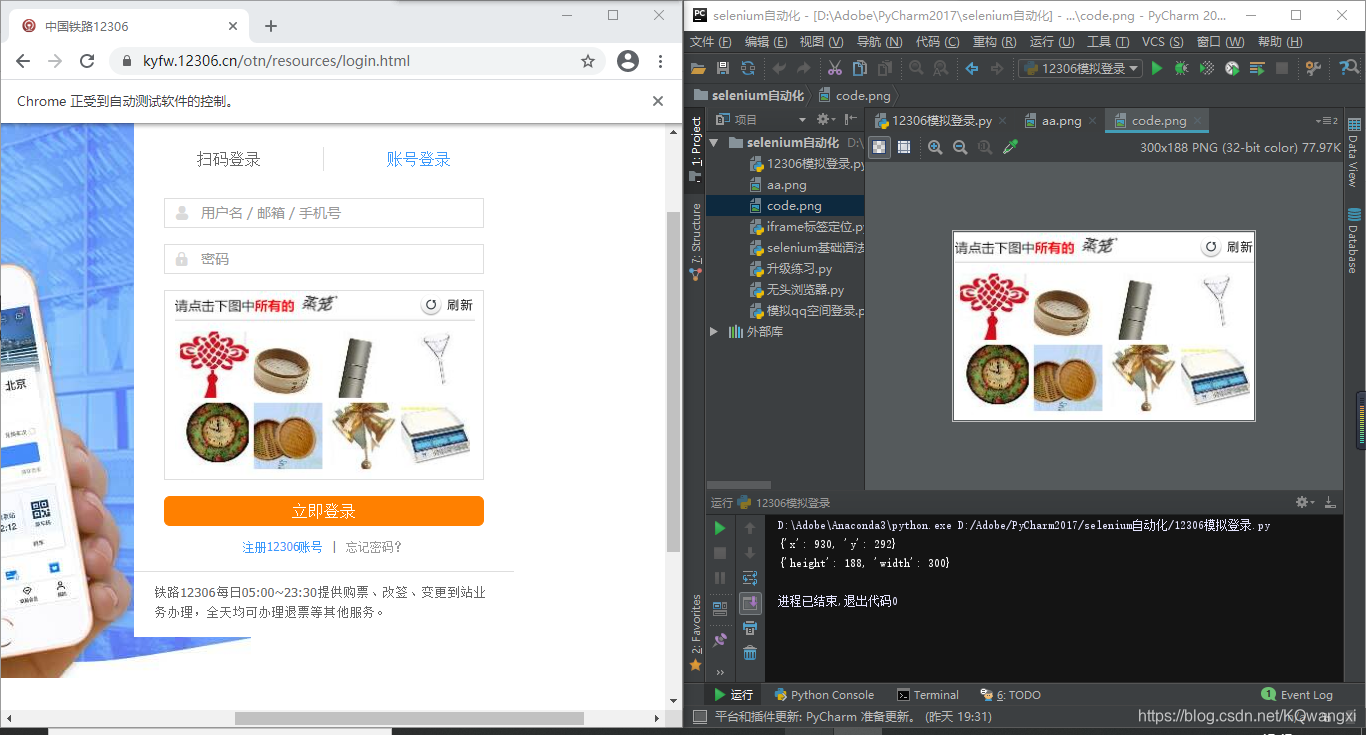This screenshot has width=1366, height=735.
Task: Zoom out of code.png with magnifier minus icon
Action: tap(959, 147)
